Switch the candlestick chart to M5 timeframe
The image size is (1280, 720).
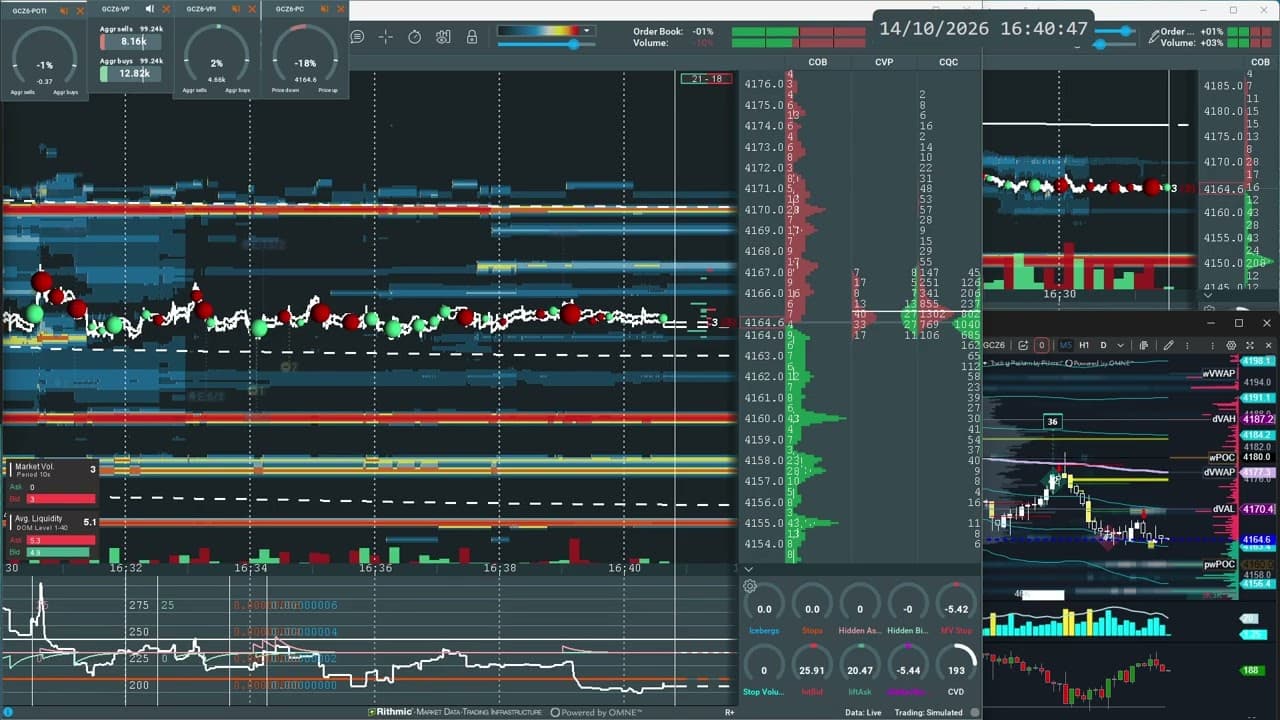1066,345
